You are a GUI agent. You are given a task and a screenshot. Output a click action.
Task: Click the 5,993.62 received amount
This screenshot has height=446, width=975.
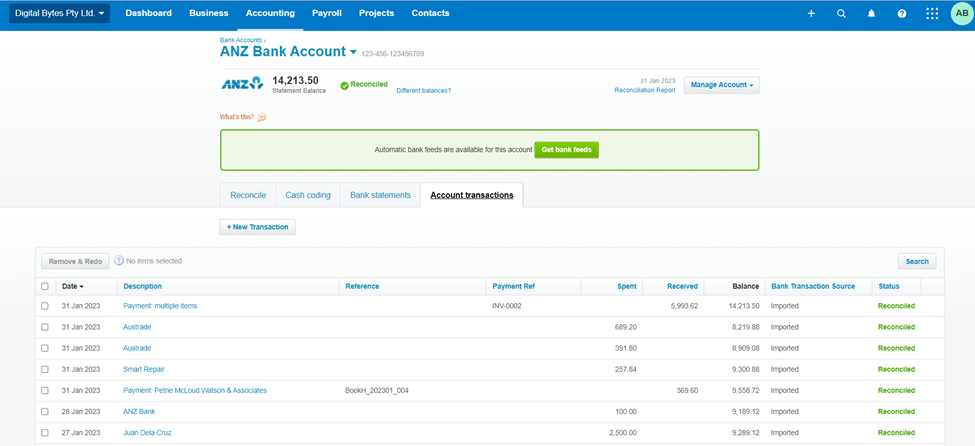point(683,306)
